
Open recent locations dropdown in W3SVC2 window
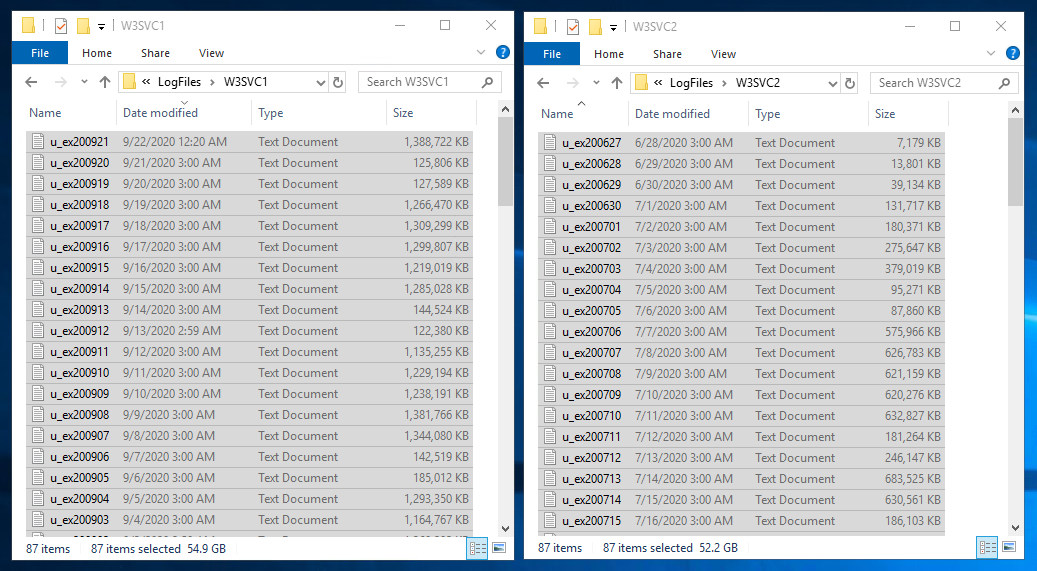point(596,83)
